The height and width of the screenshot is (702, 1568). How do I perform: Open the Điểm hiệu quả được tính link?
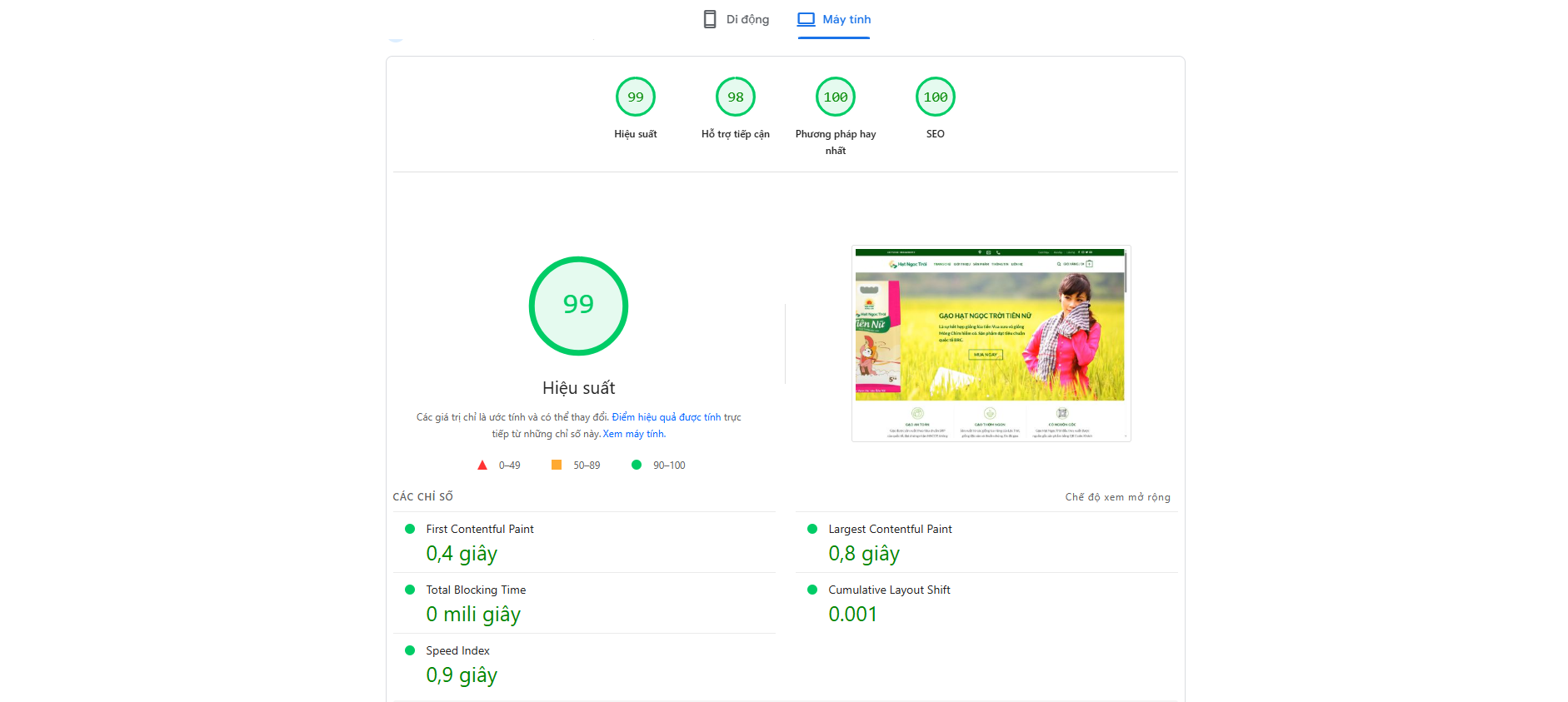(x=666, y=417)
